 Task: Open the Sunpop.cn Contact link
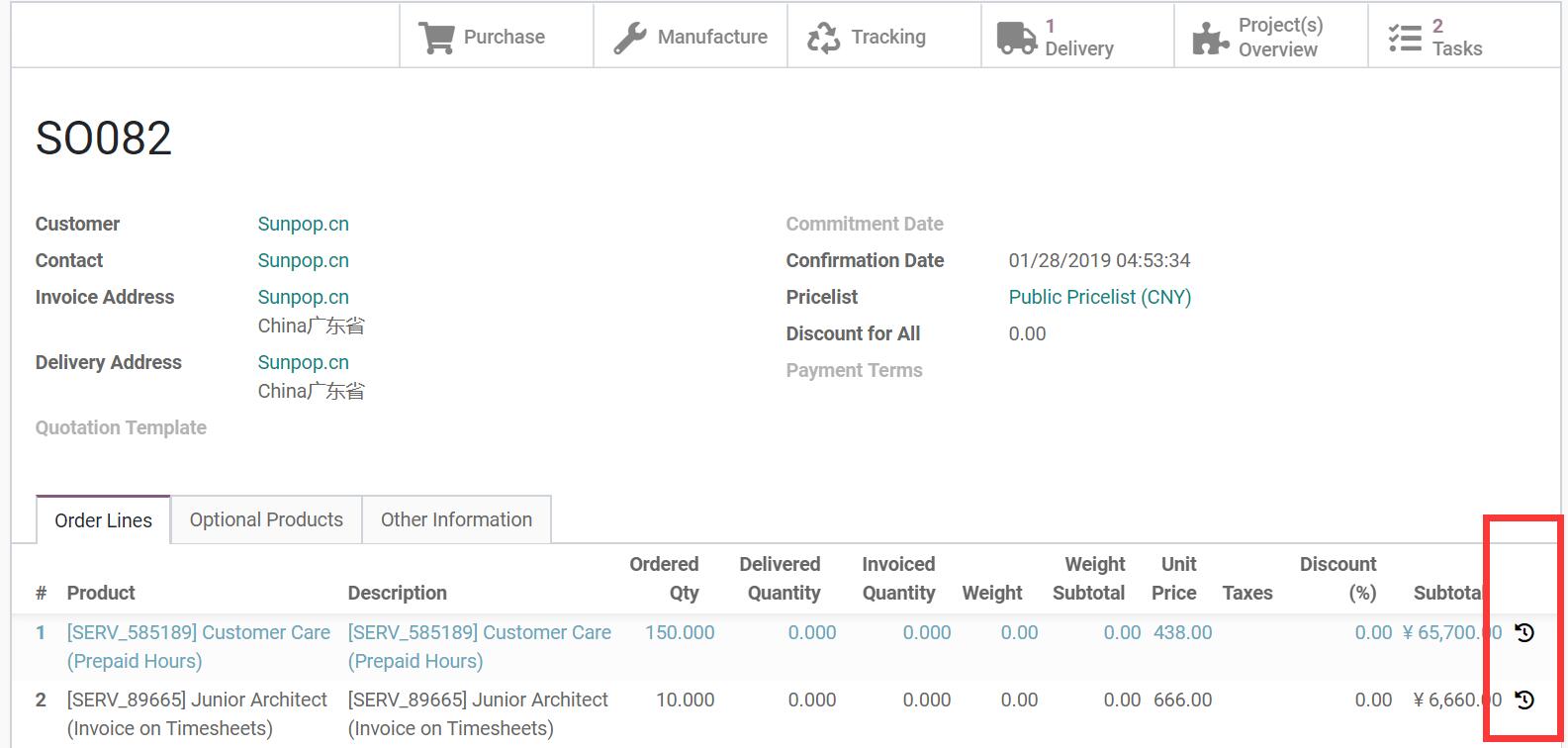coord(303,261)
